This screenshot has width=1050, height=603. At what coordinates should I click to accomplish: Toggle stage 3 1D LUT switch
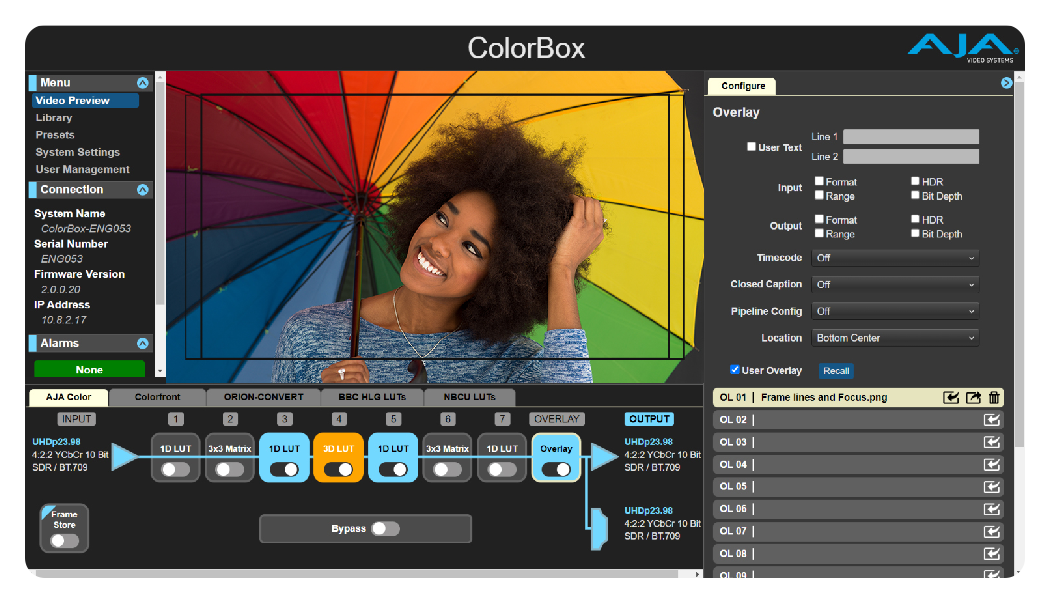point(284,470)
